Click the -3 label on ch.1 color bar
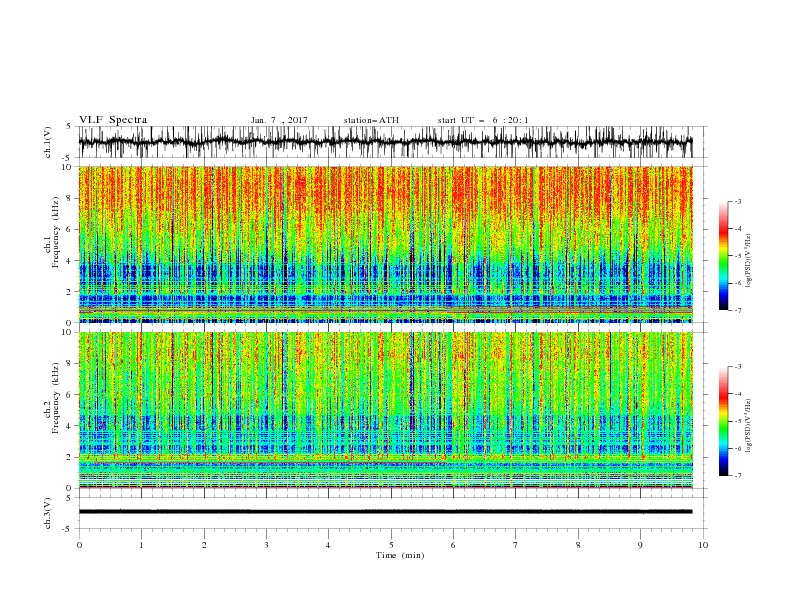Viewport: 792px width, 612px height. [738, 201]
